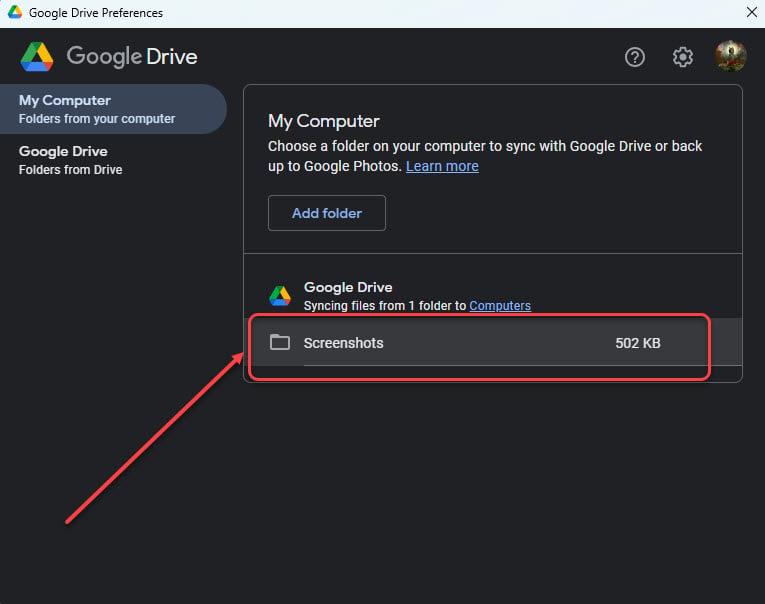Click the Google Drive sync section title
The height and width of the screenshot is (604, 765).
click(348, 287)
